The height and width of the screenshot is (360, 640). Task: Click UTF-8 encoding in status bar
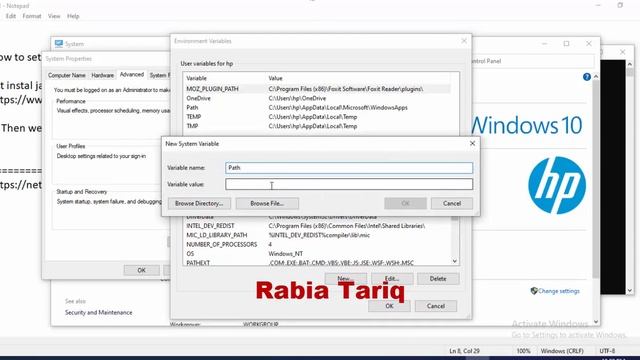607,351
